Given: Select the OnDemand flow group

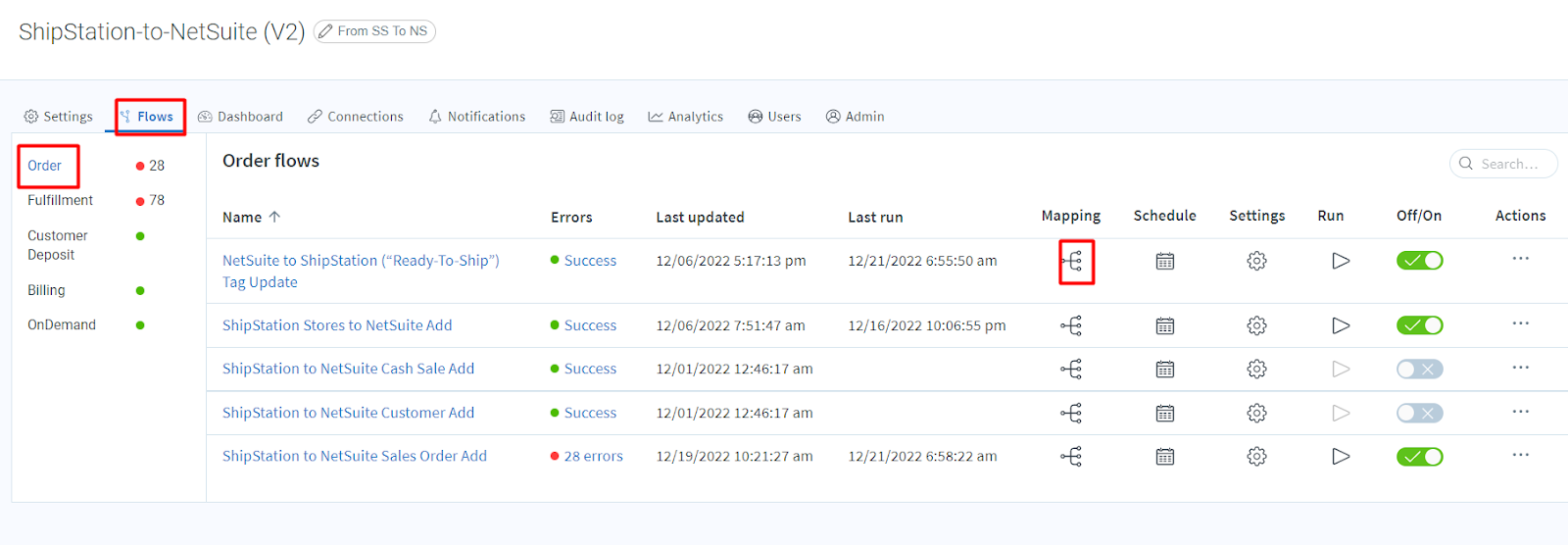Looking at the screenshot, I should point(62,324).
